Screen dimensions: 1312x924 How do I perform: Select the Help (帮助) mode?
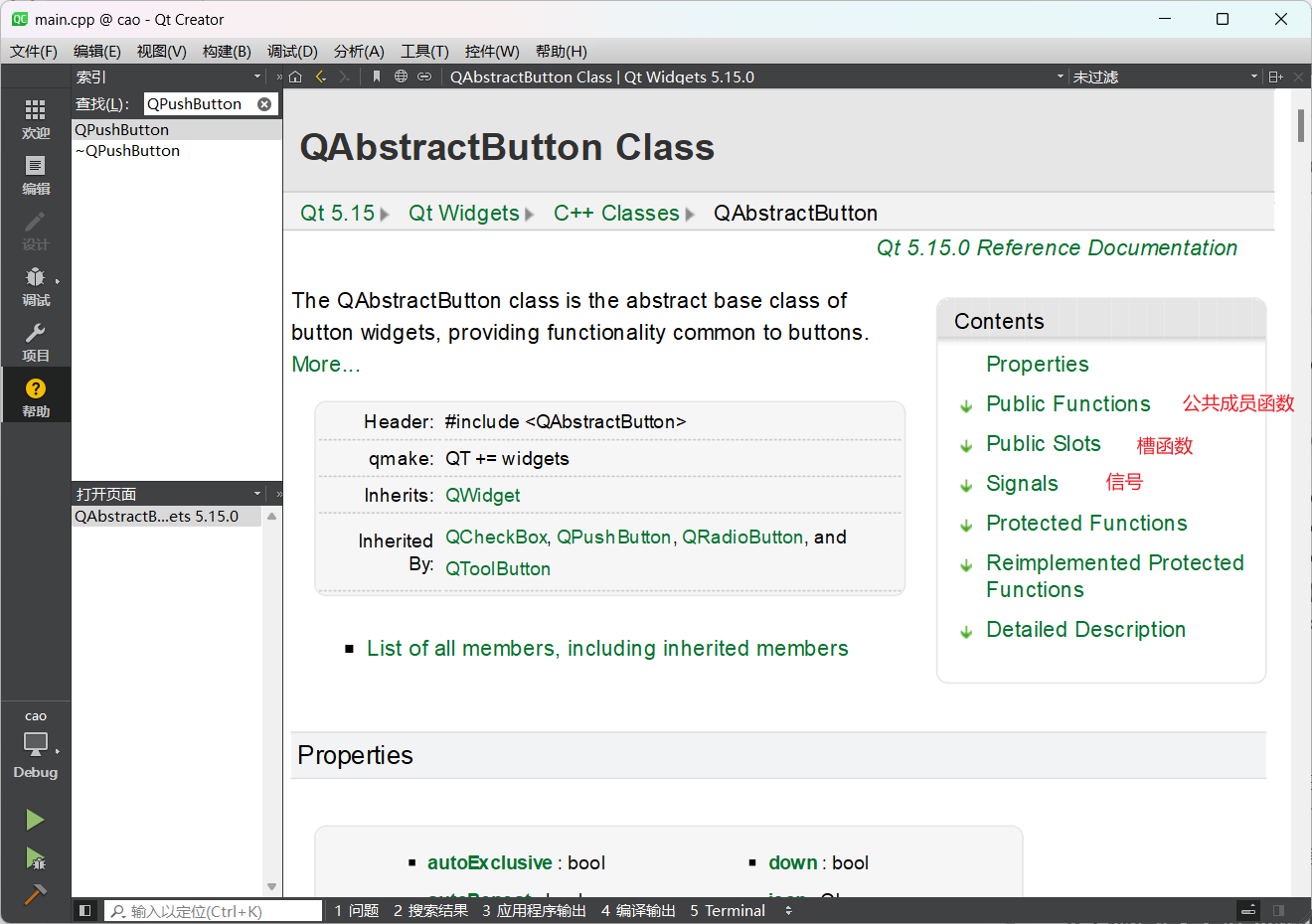(36, 397)
